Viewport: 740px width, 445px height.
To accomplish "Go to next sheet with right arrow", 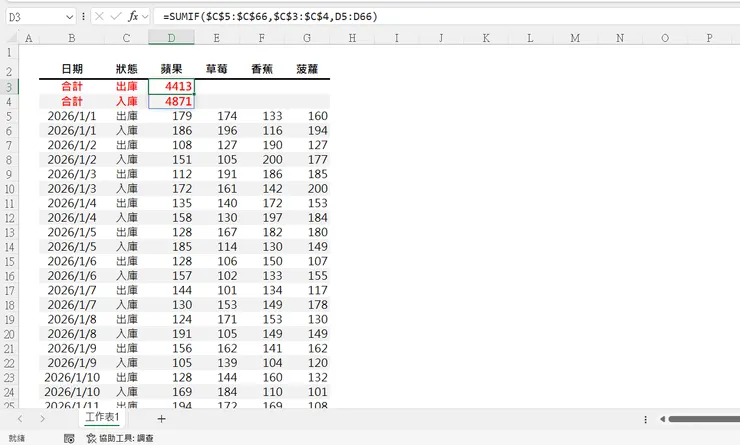I will click(42, 419).
